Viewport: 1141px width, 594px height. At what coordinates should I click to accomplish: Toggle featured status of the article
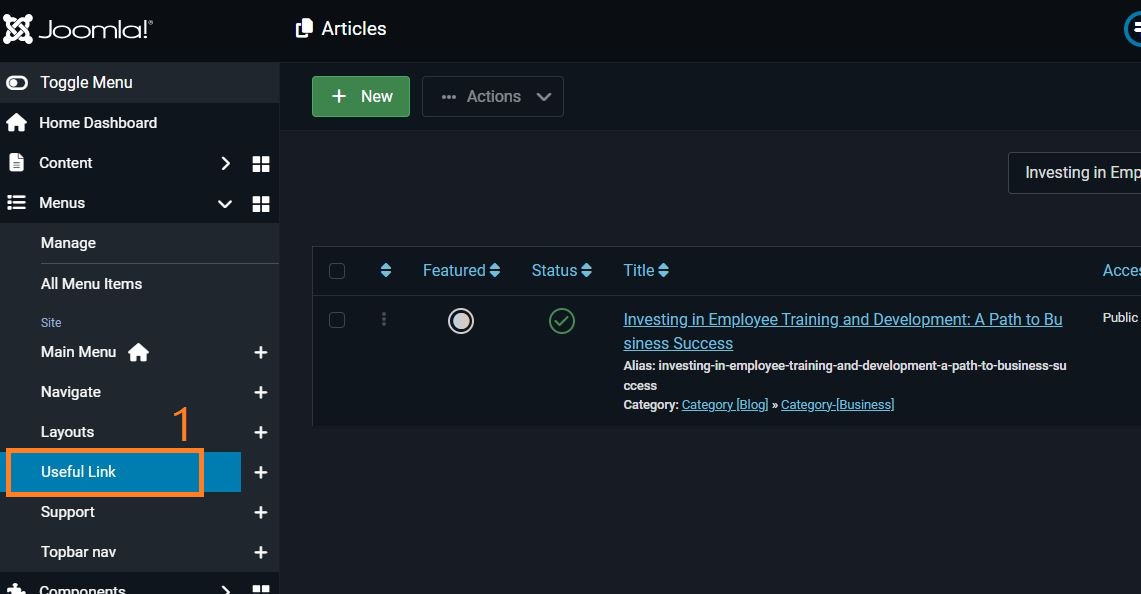461,321
